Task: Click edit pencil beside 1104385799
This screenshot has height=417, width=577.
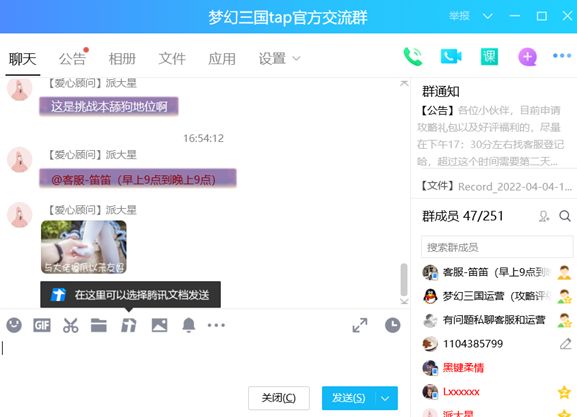Action: click(x=565, y=344)
